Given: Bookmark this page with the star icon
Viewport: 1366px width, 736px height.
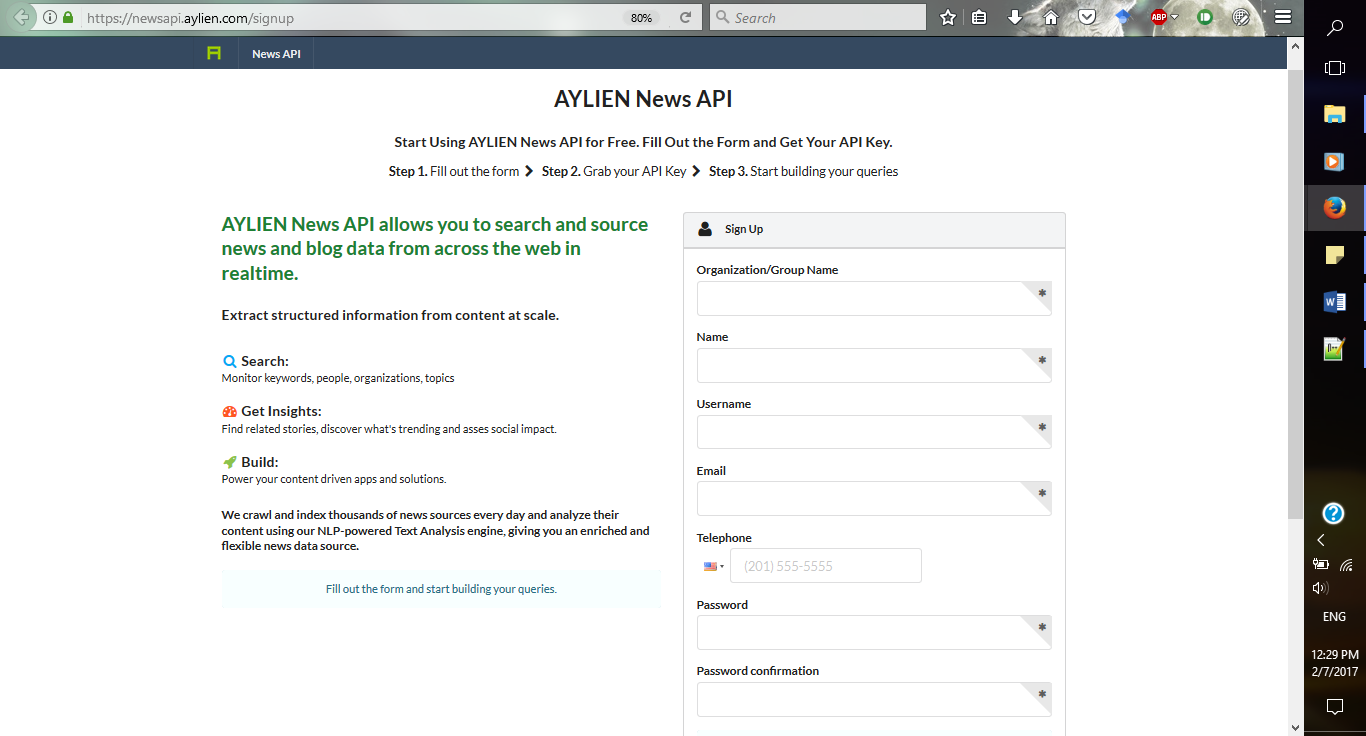Looking at the screenshot, I should point(948,17).
